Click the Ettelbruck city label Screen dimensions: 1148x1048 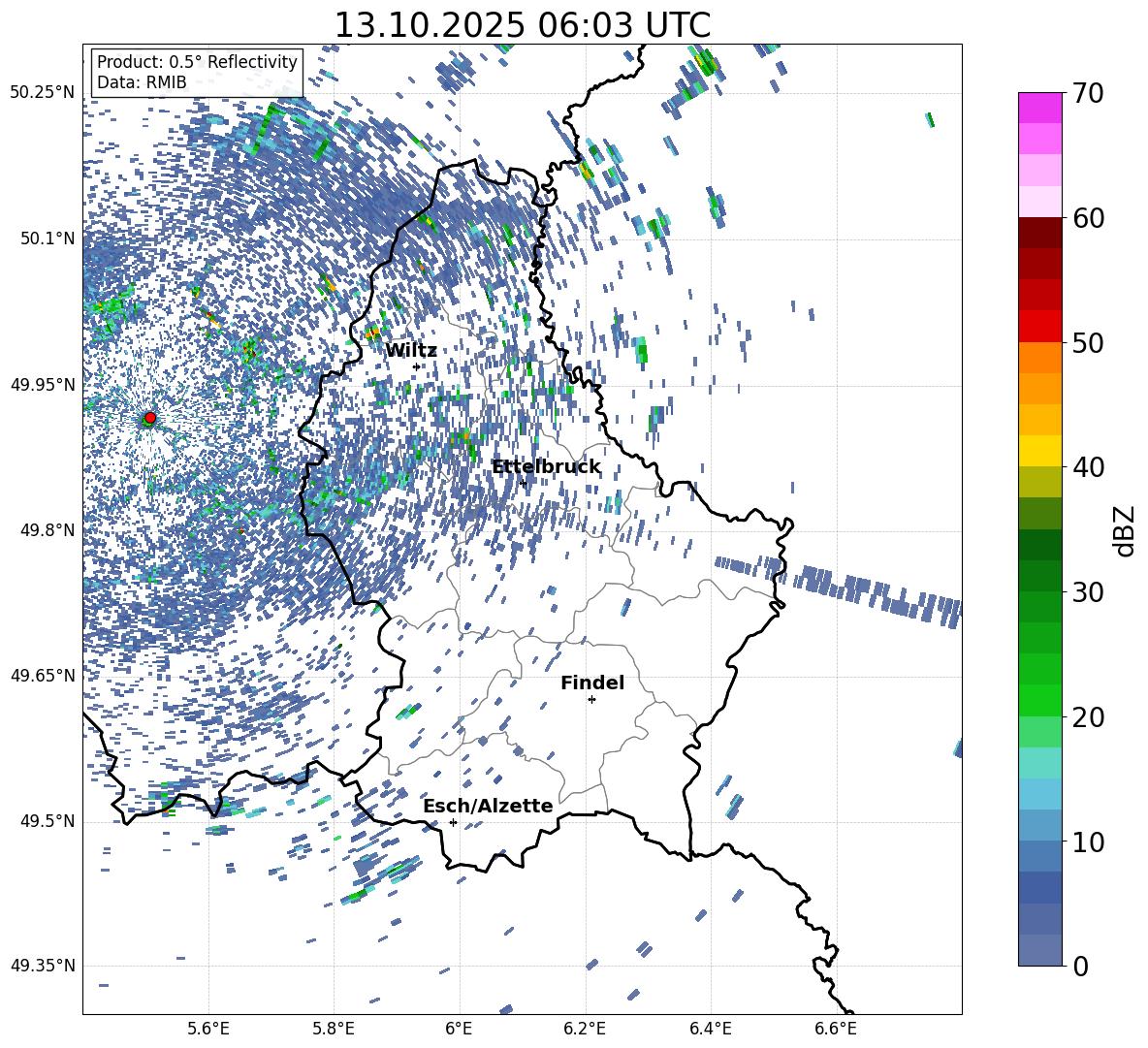[x=546, y=467]
